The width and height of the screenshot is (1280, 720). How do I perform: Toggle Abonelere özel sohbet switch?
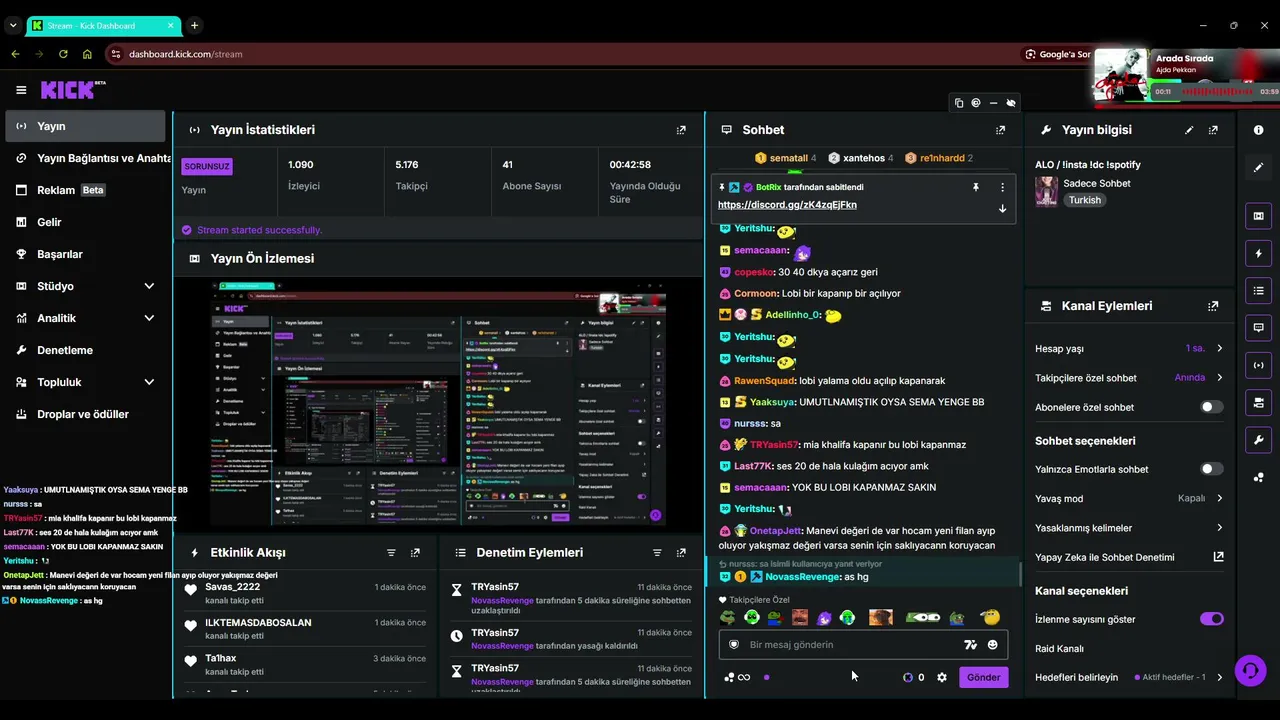click(x=1211, y=407)
